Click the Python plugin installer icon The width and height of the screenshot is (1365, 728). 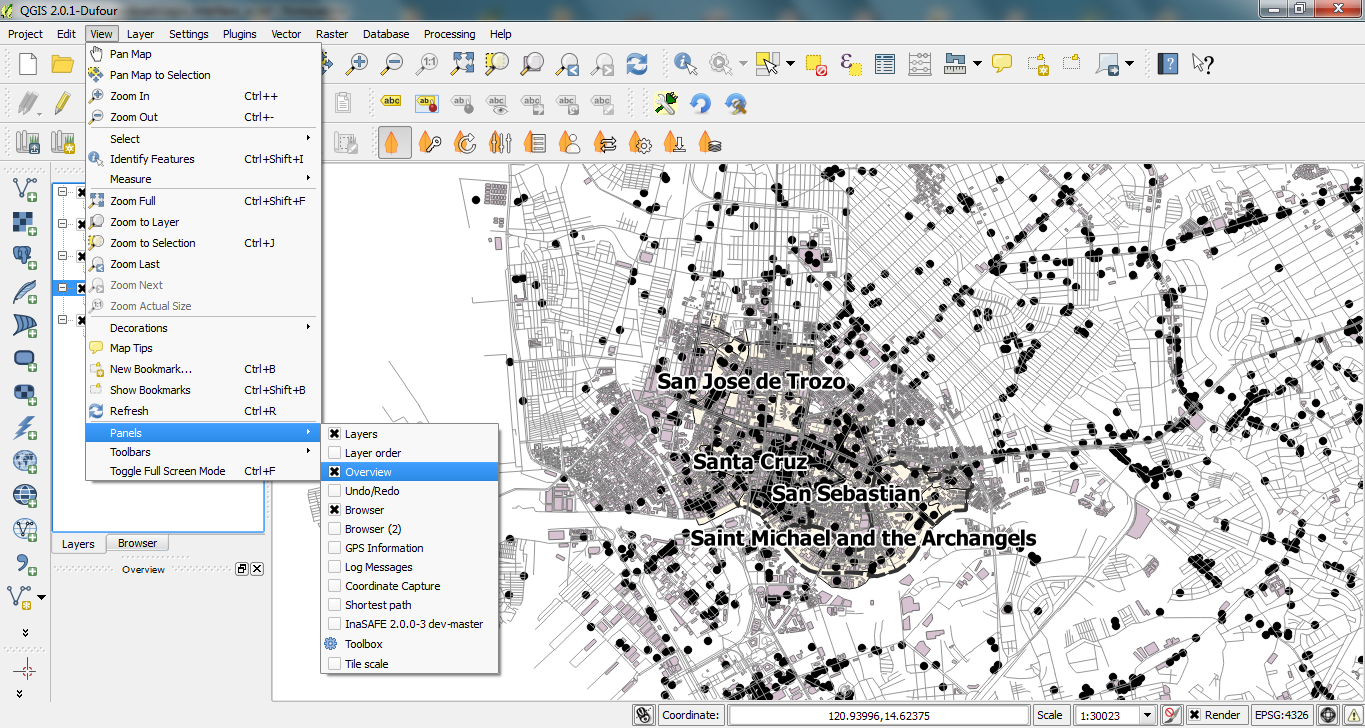[665, 102]
